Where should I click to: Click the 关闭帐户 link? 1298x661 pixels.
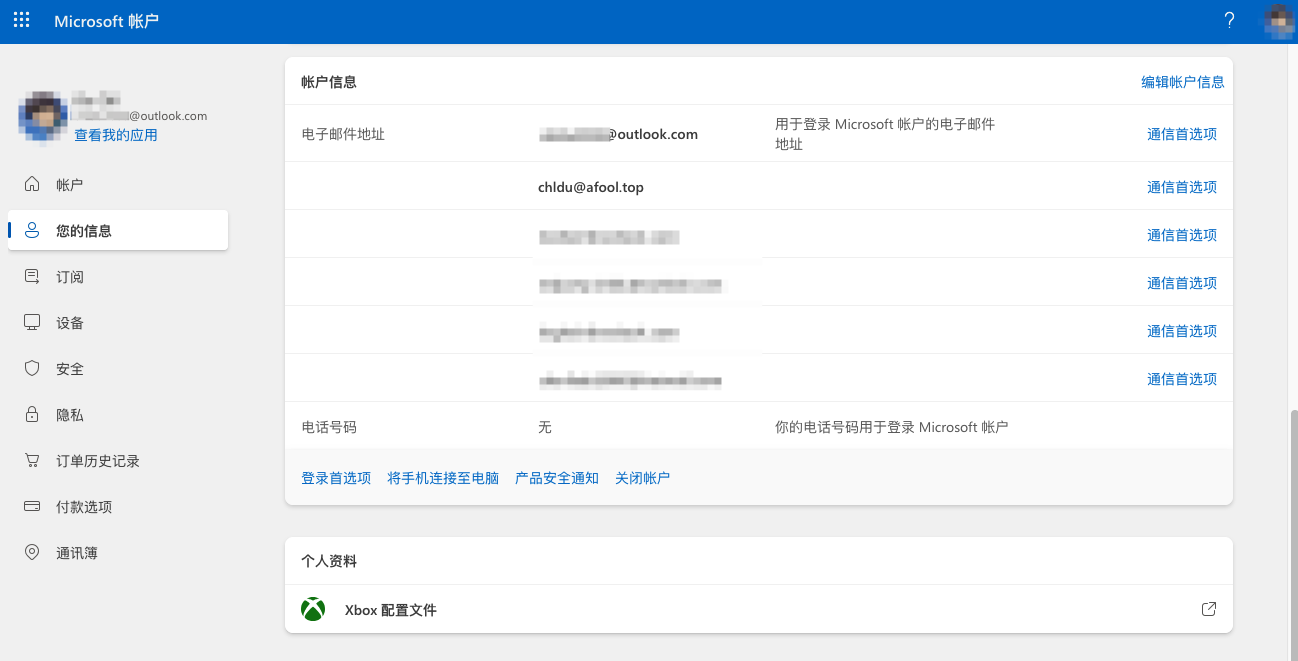tap(643, 478)
